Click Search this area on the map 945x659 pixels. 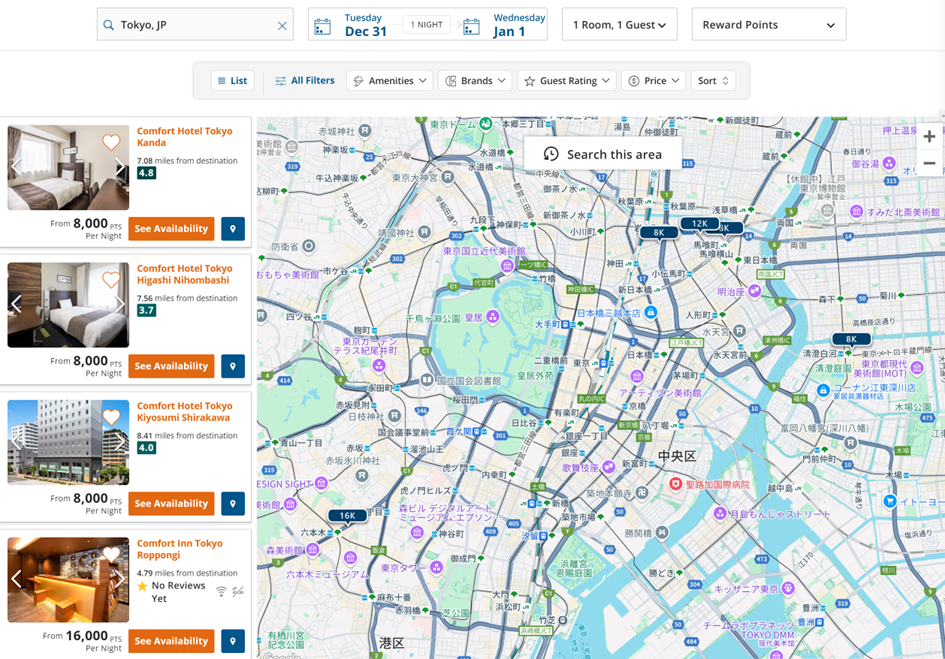point(603,154)
